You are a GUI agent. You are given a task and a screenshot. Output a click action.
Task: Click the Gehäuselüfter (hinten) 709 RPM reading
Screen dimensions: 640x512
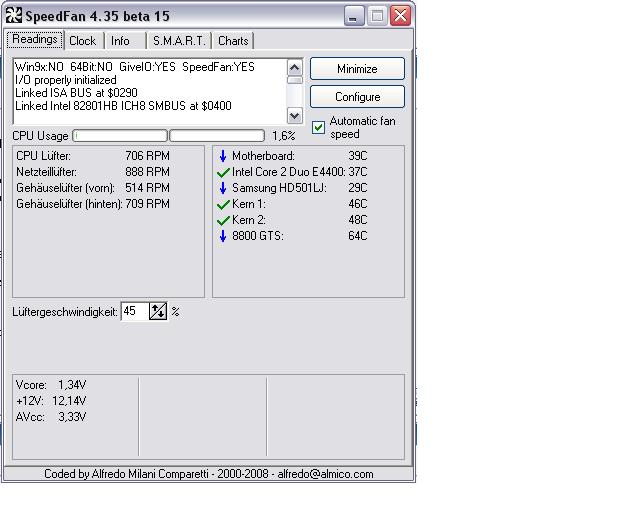point(93,204)
